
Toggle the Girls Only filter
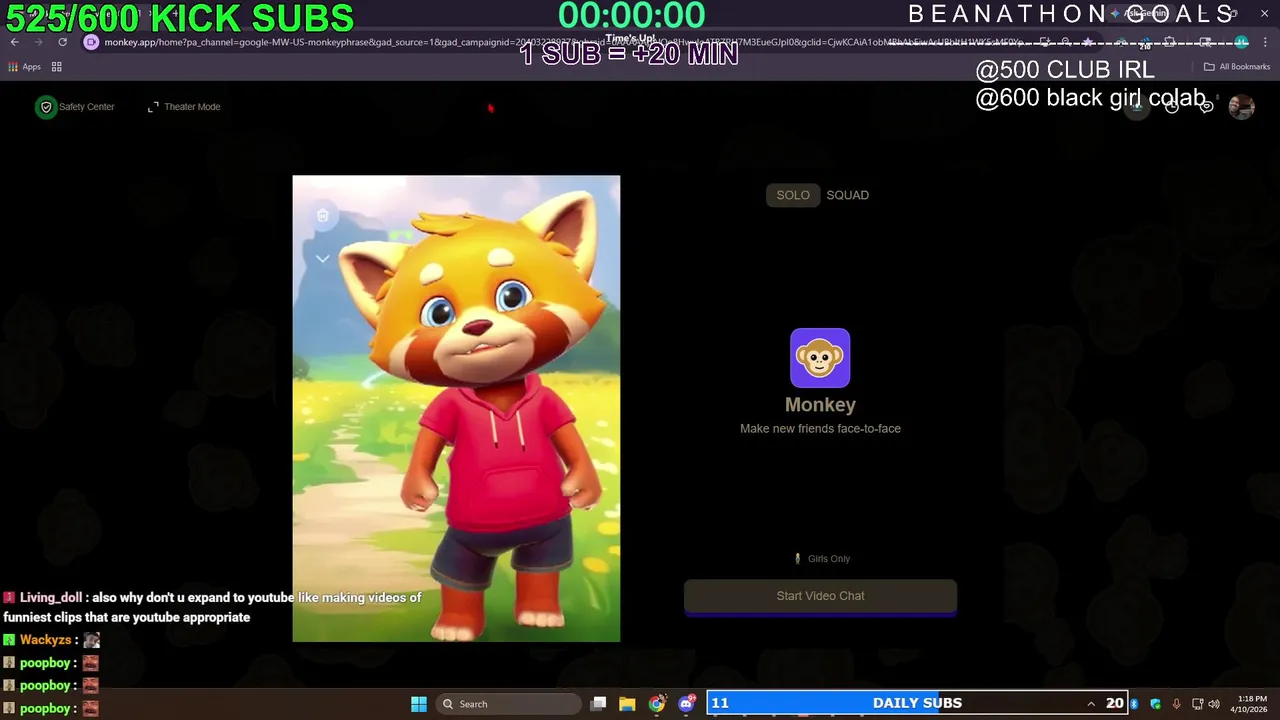click(x=822, y=559)
